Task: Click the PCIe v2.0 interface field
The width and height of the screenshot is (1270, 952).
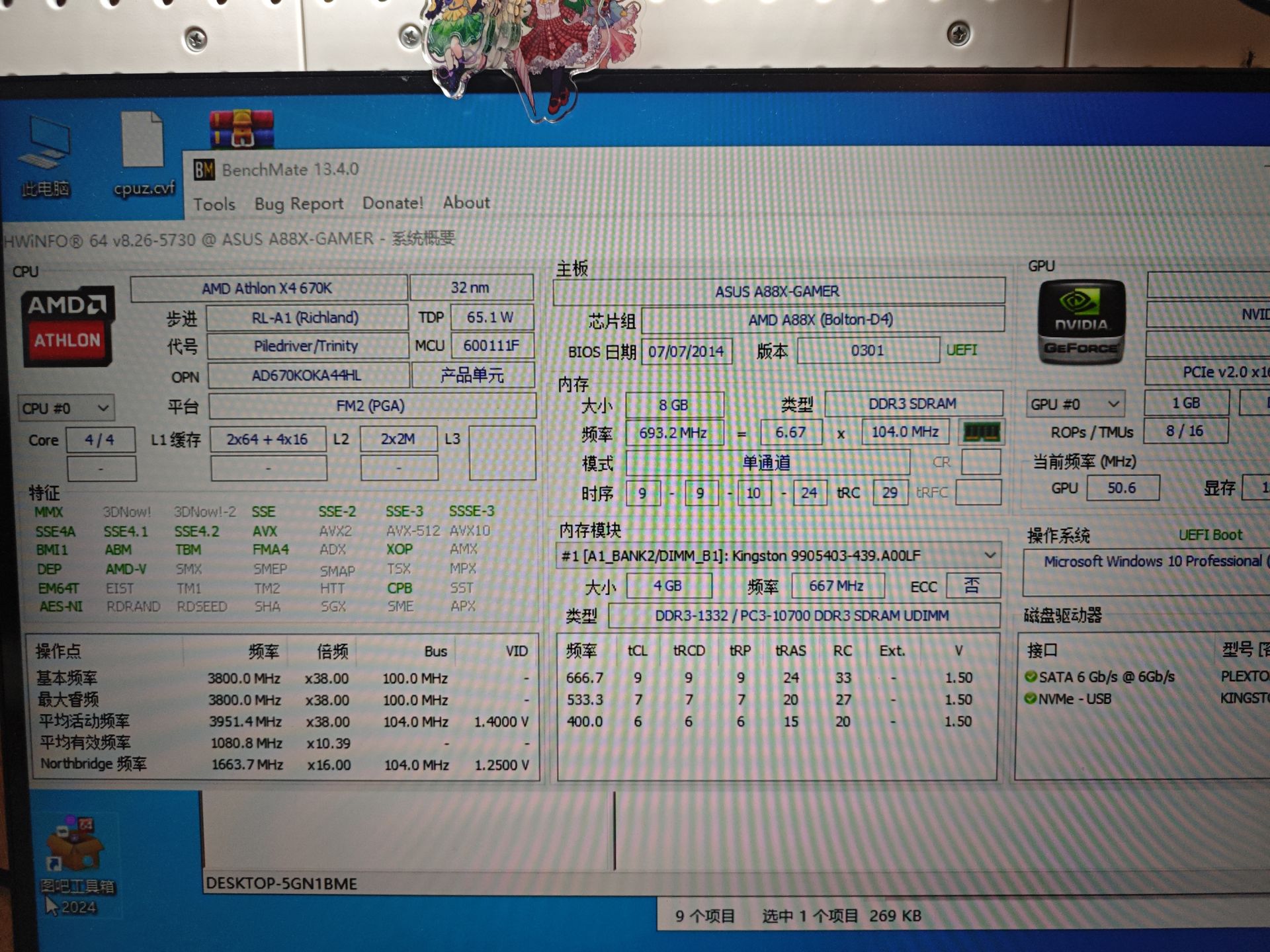Action: tap(1208, 372)
